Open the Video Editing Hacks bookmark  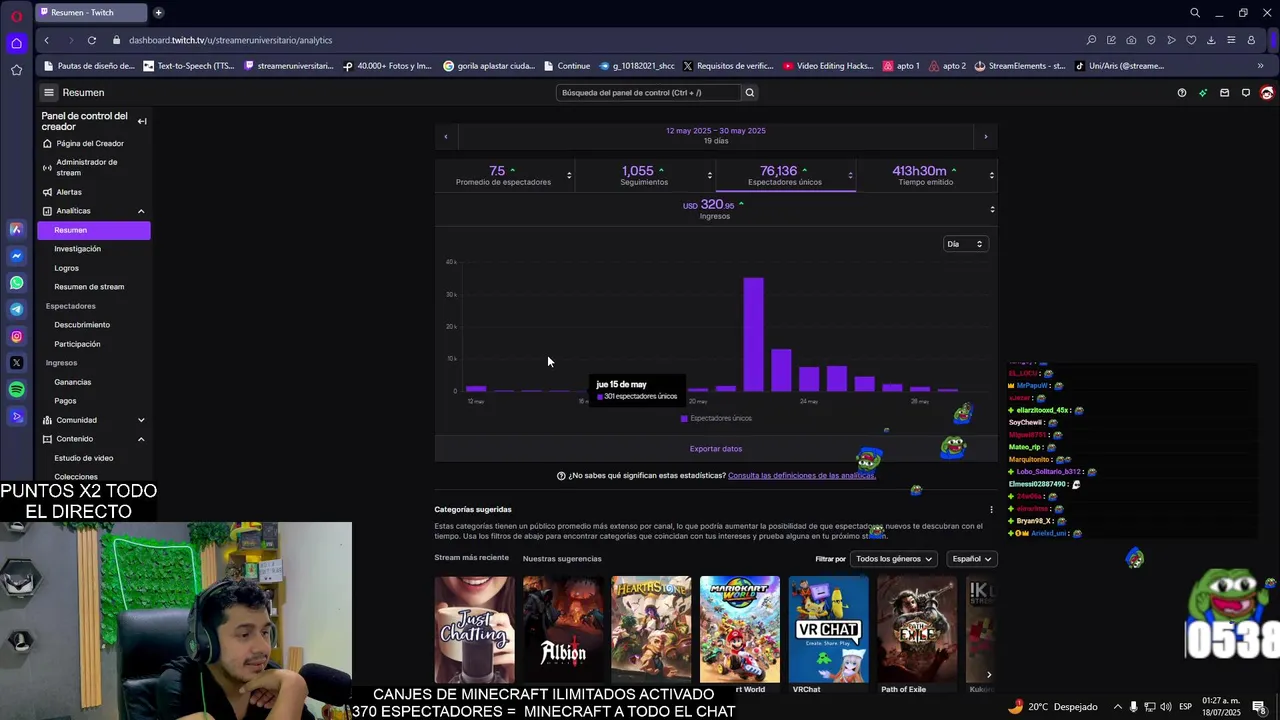pos(828,66)
